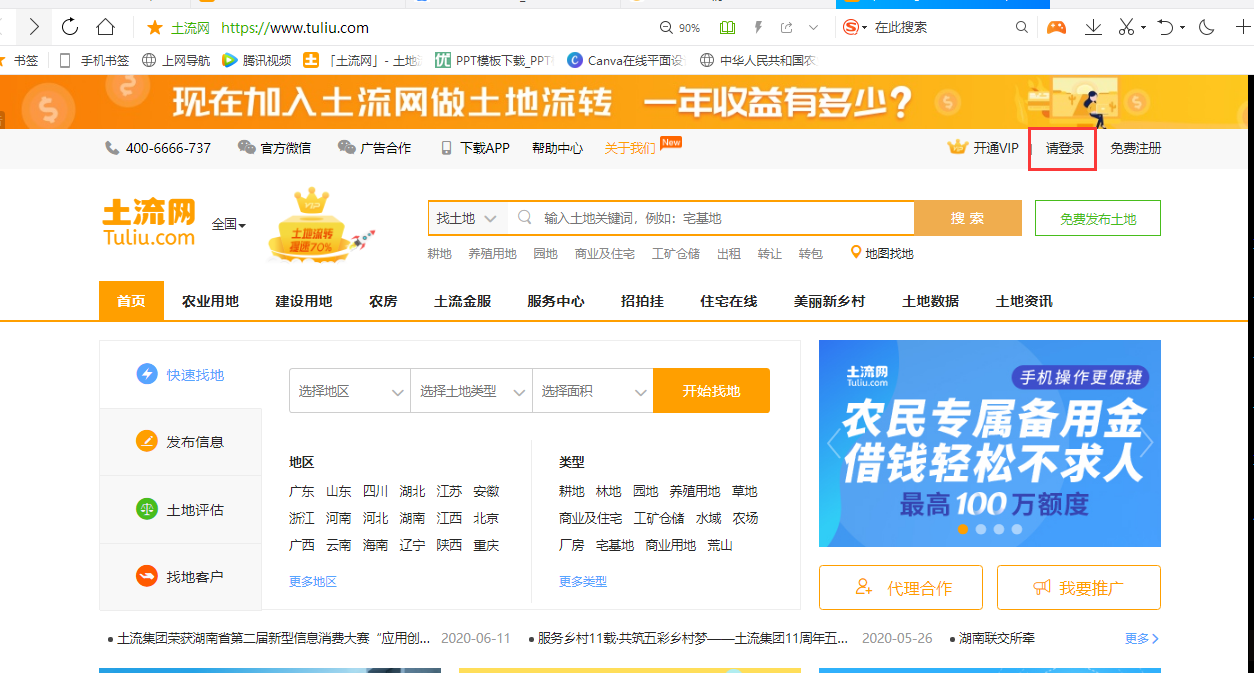Select the 农业用地 navigation tab
This screenshot has width=1254, height=673.
[x=210, y=301]
